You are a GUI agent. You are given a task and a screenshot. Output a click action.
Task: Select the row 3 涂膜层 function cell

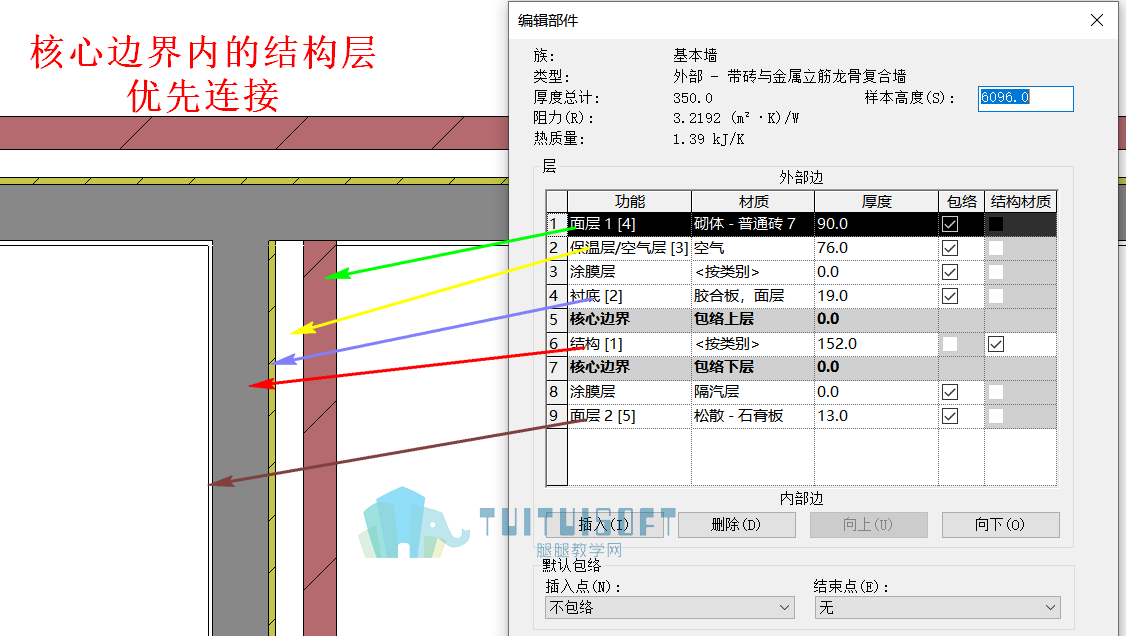tap(629, 272)
